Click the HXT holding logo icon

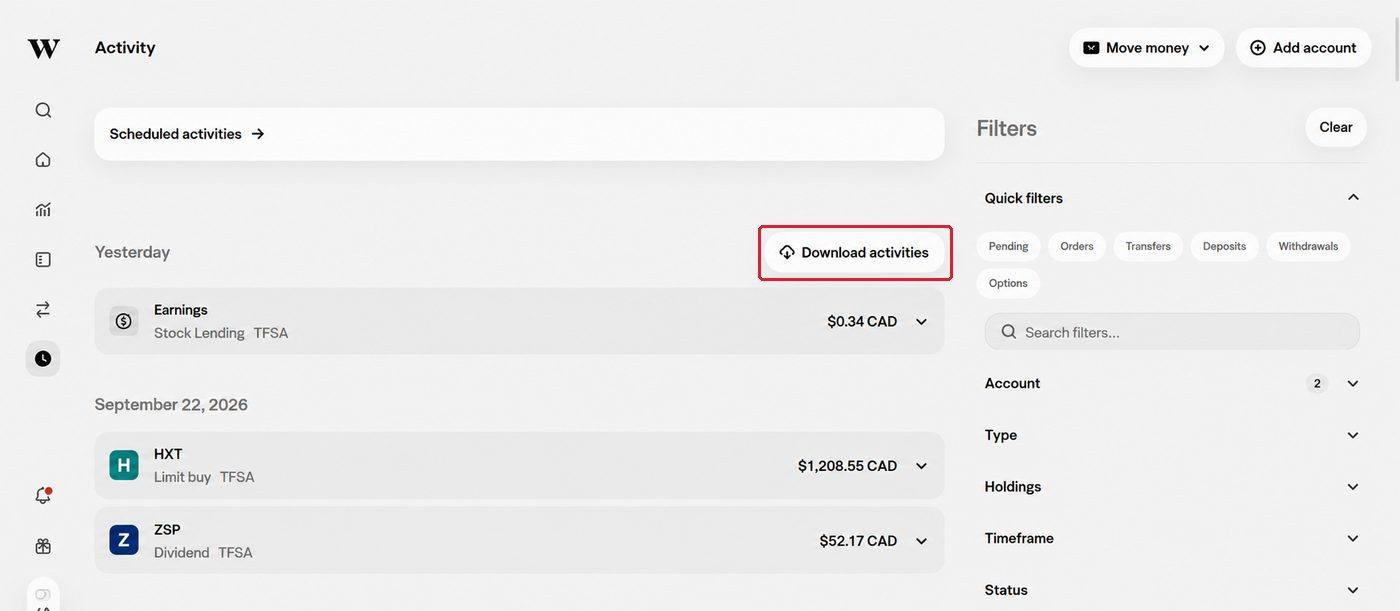pyautogui.click(x=124, y=465)
